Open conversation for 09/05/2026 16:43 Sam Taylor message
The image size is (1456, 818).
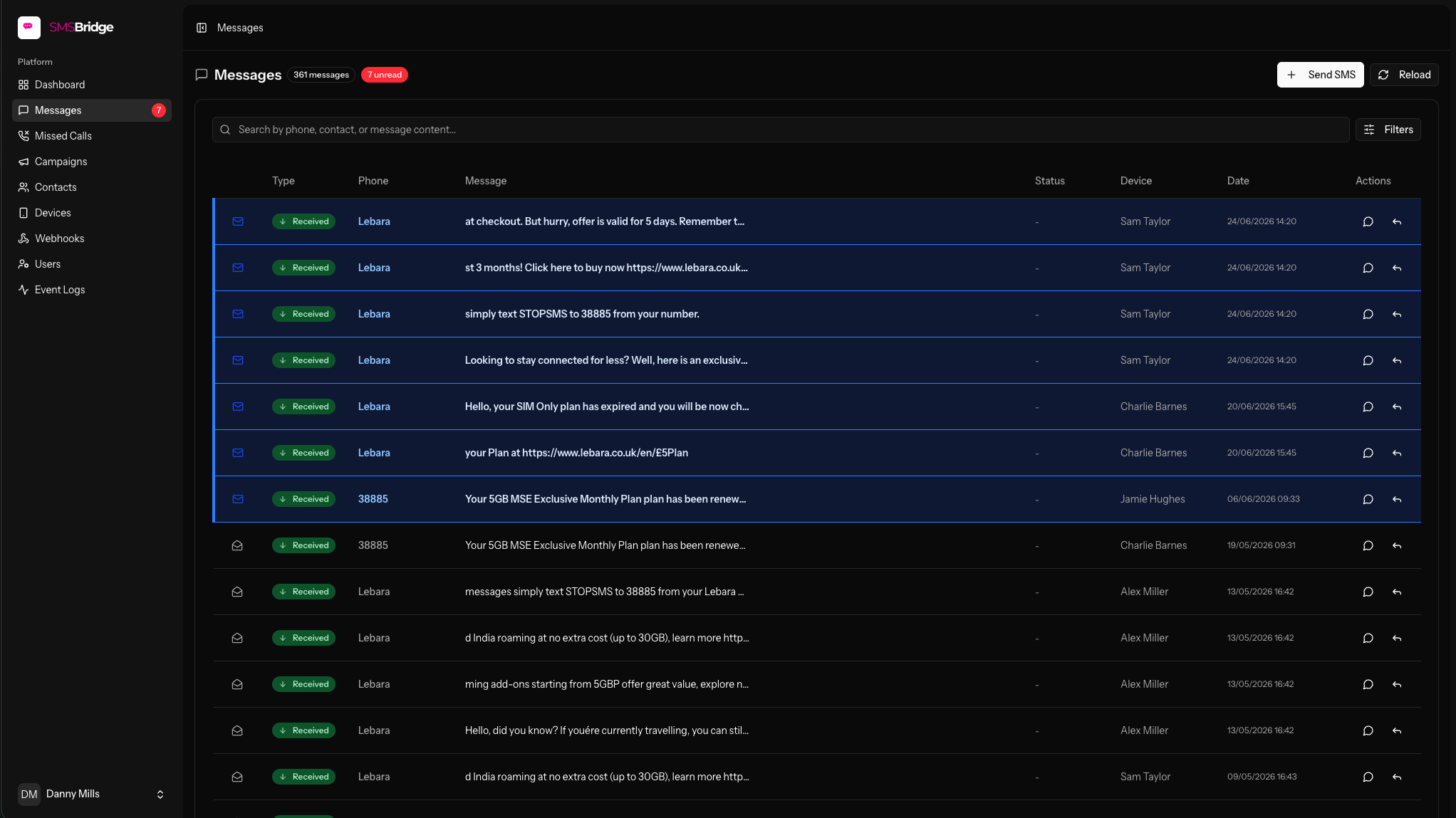(1368, 777)
